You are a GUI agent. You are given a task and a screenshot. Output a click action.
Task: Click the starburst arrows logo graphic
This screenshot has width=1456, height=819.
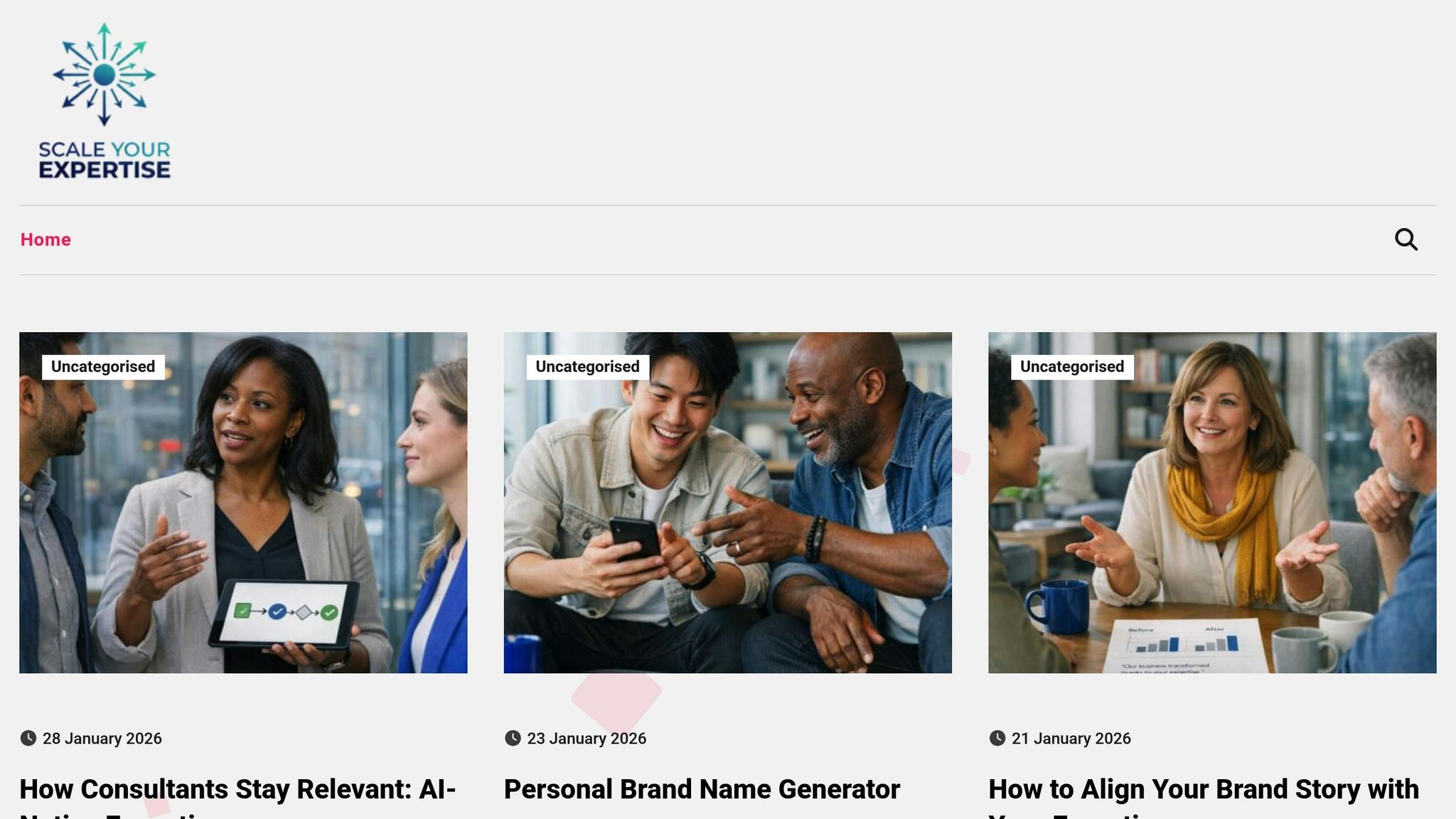(x=105, y=75)
